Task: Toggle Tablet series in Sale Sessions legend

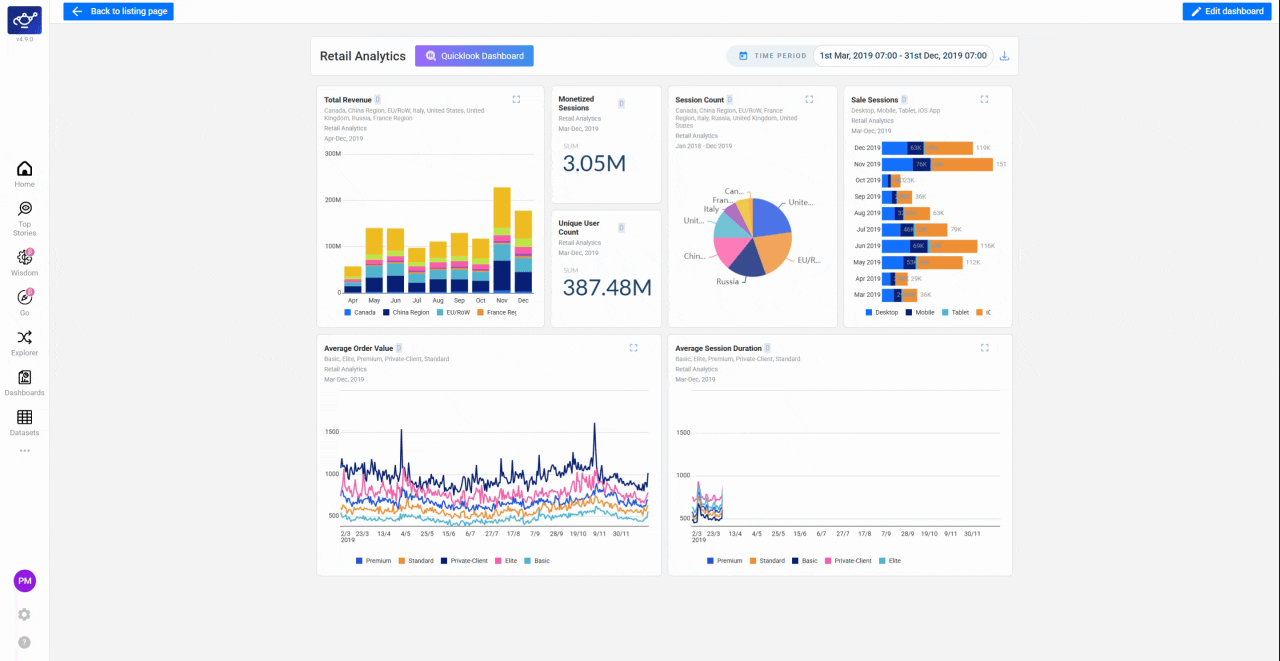Action: [x=955, y=313]
